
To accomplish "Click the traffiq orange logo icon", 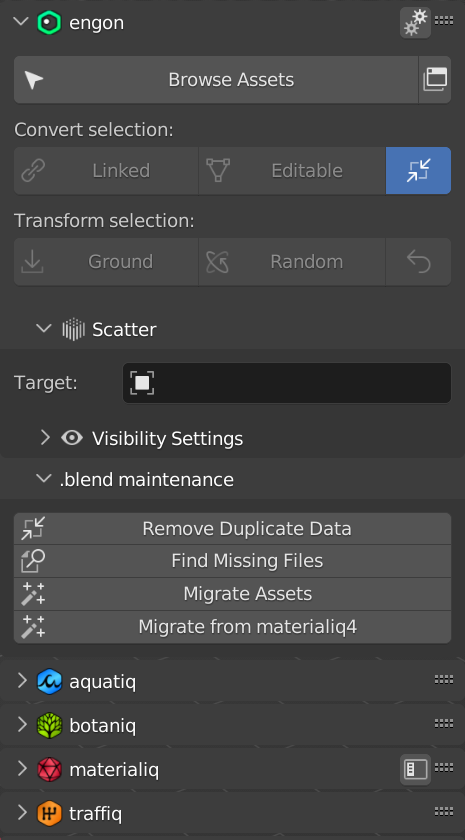I will coord(49,814).
